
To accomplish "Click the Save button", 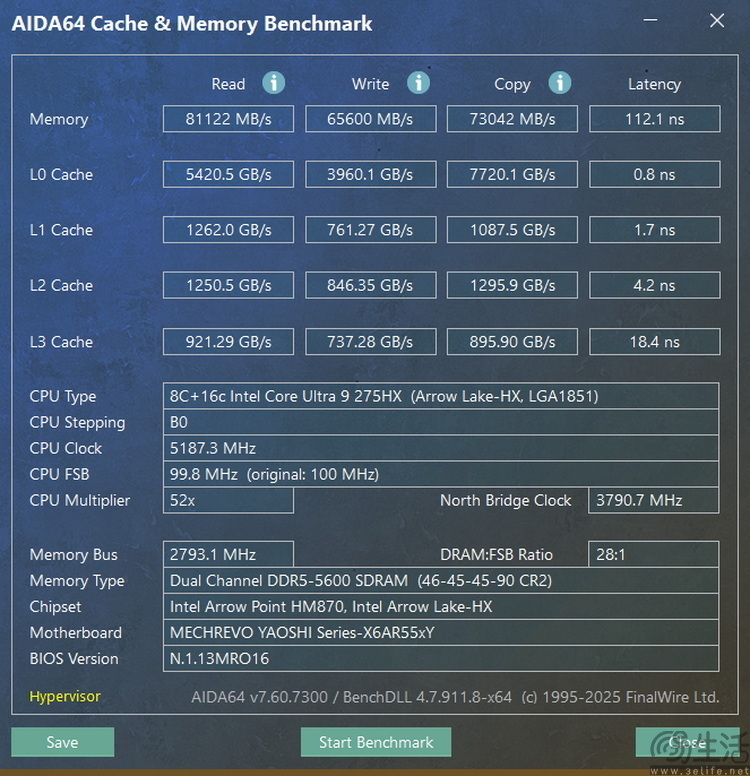I will pyautogui.click(x=63, y=742).
